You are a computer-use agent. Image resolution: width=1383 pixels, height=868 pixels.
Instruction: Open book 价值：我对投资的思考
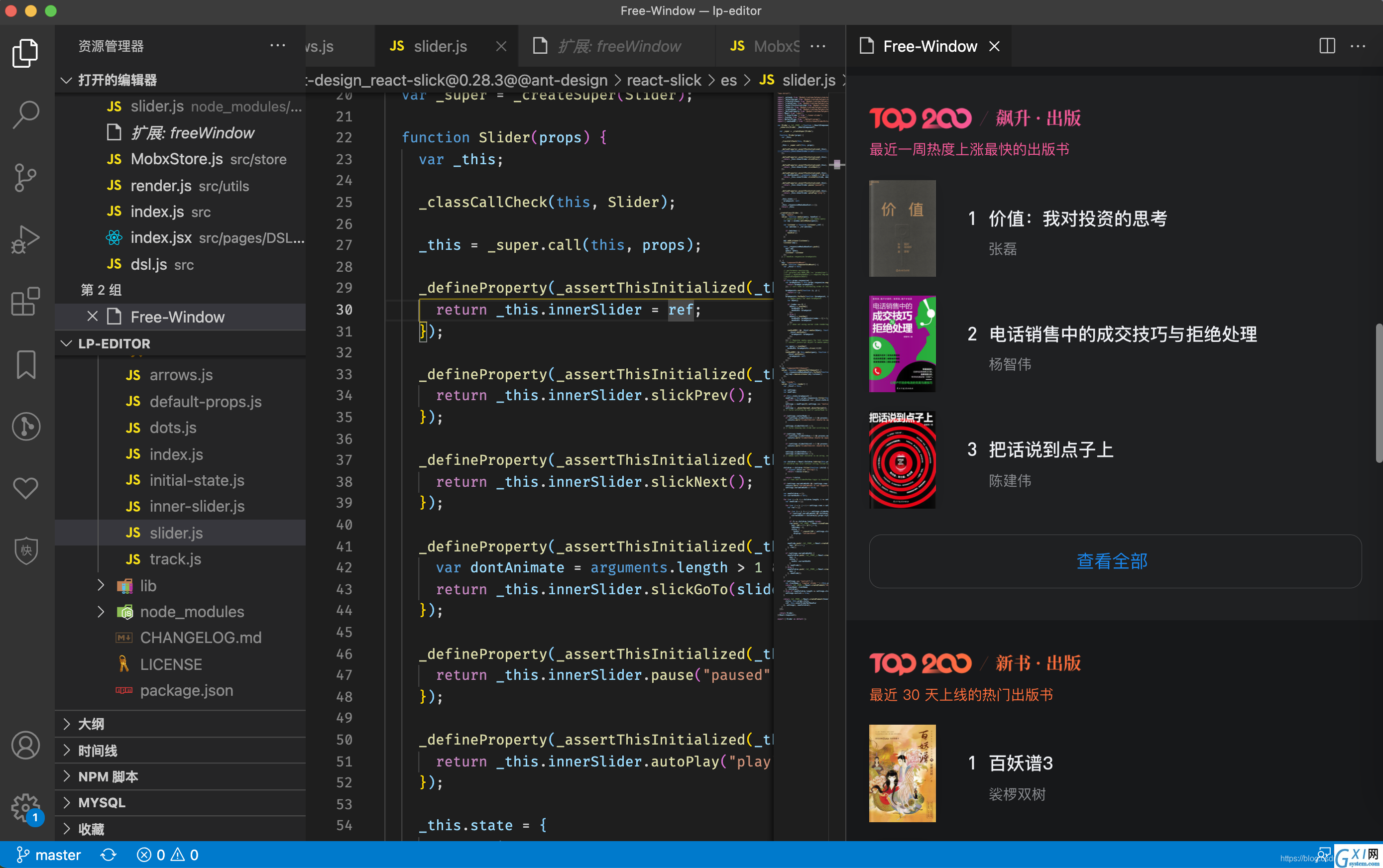click(x=1078, y=218)
